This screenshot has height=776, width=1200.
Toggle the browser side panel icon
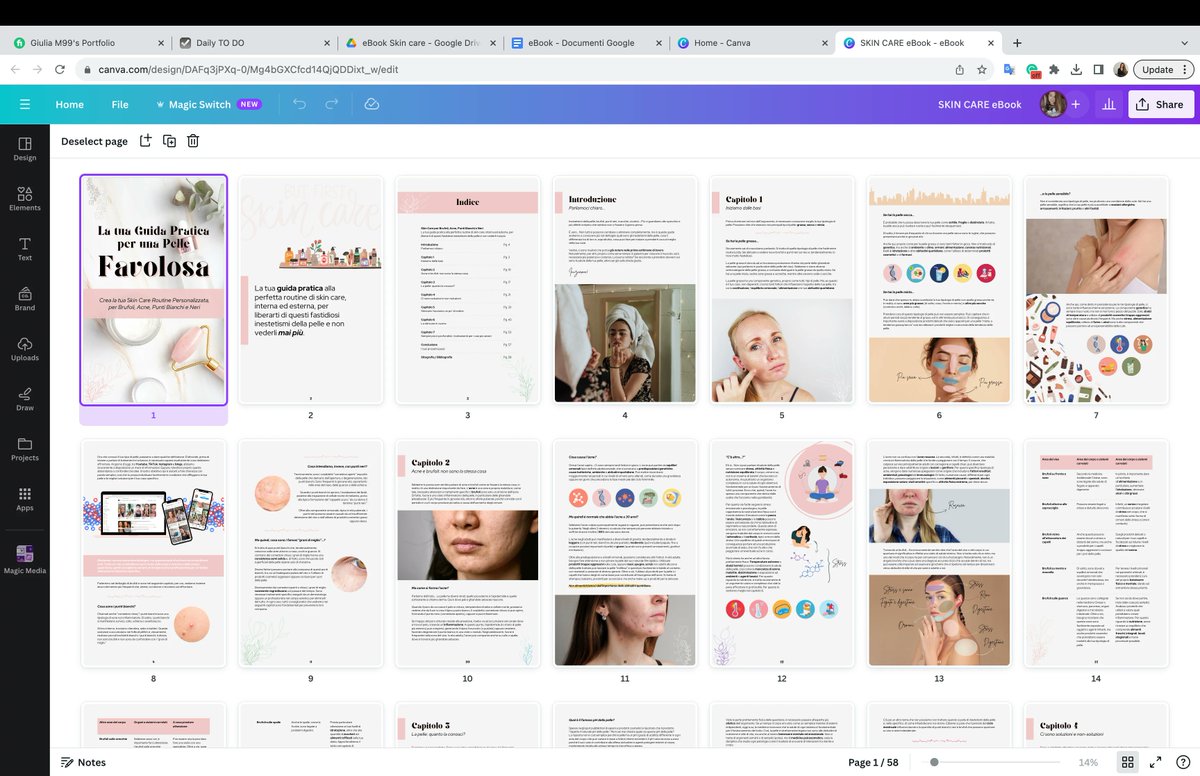(x=1098, y=69)
